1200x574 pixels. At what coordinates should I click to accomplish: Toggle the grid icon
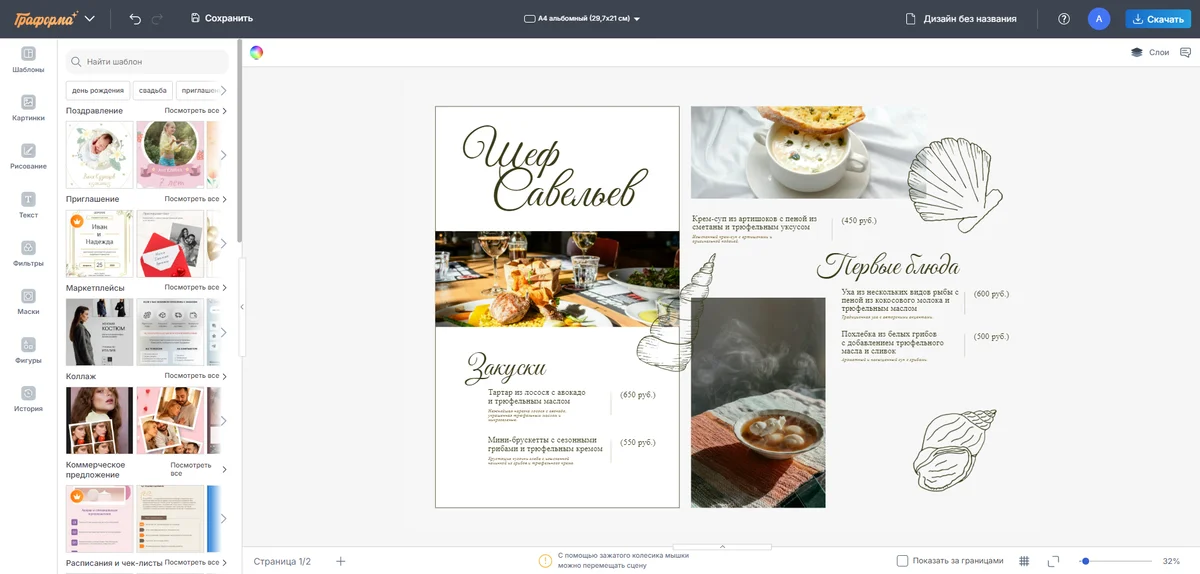[x=1024, y=561]
